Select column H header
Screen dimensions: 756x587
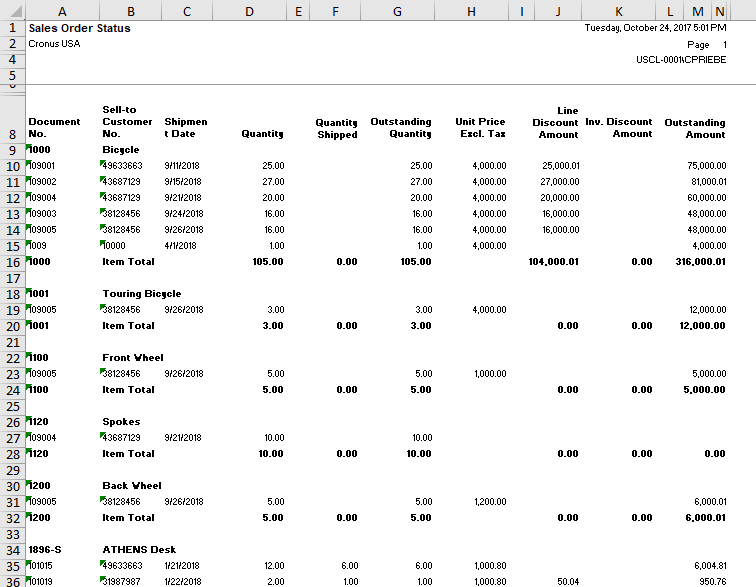point(471,10)
